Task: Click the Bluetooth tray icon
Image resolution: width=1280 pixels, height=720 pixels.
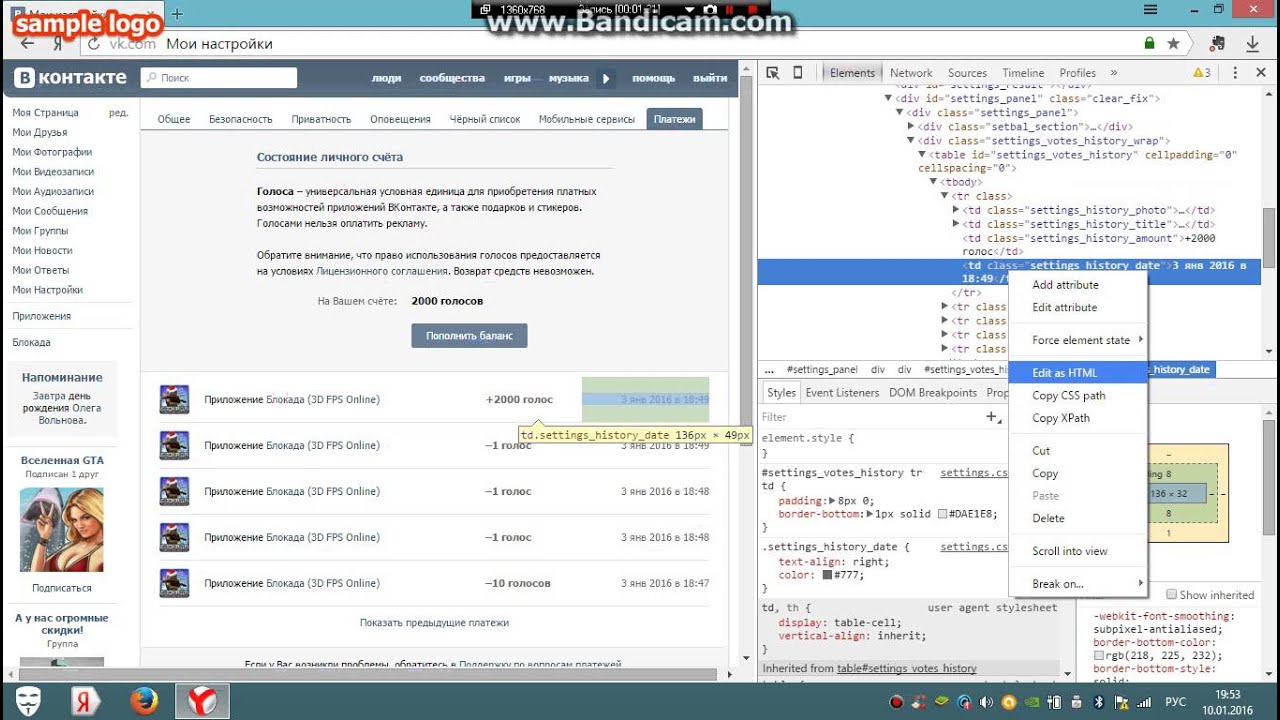Action: 1097,702
